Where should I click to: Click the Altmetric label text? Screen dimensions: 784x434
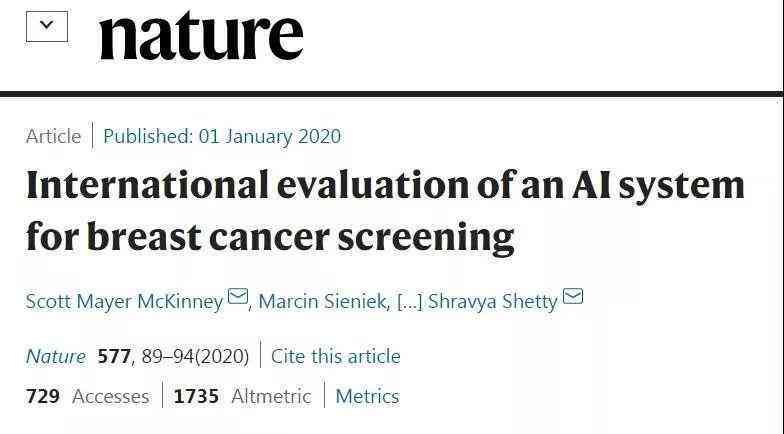click(x=271, y=396)
